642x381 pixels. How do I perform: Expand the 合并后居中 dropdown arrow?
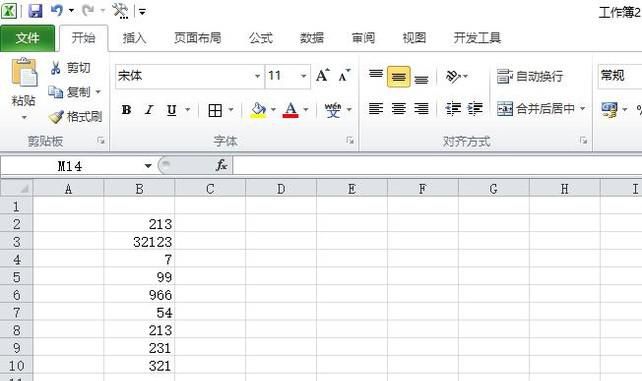pyautogui.click(x=583, y=108)
